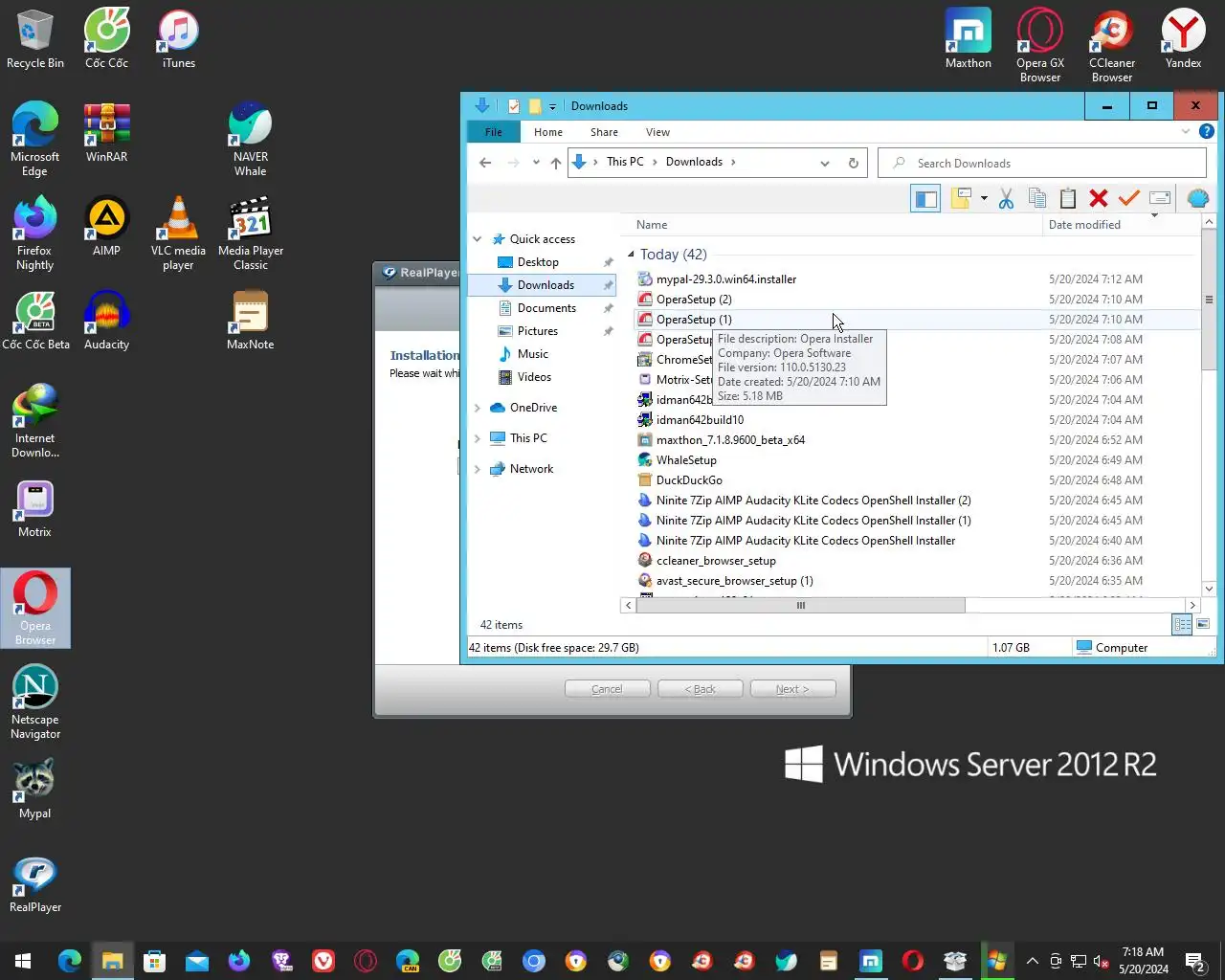Click the Email envelope toolbar icon
1225x980 pixels.
click(x=1160, y=198)
